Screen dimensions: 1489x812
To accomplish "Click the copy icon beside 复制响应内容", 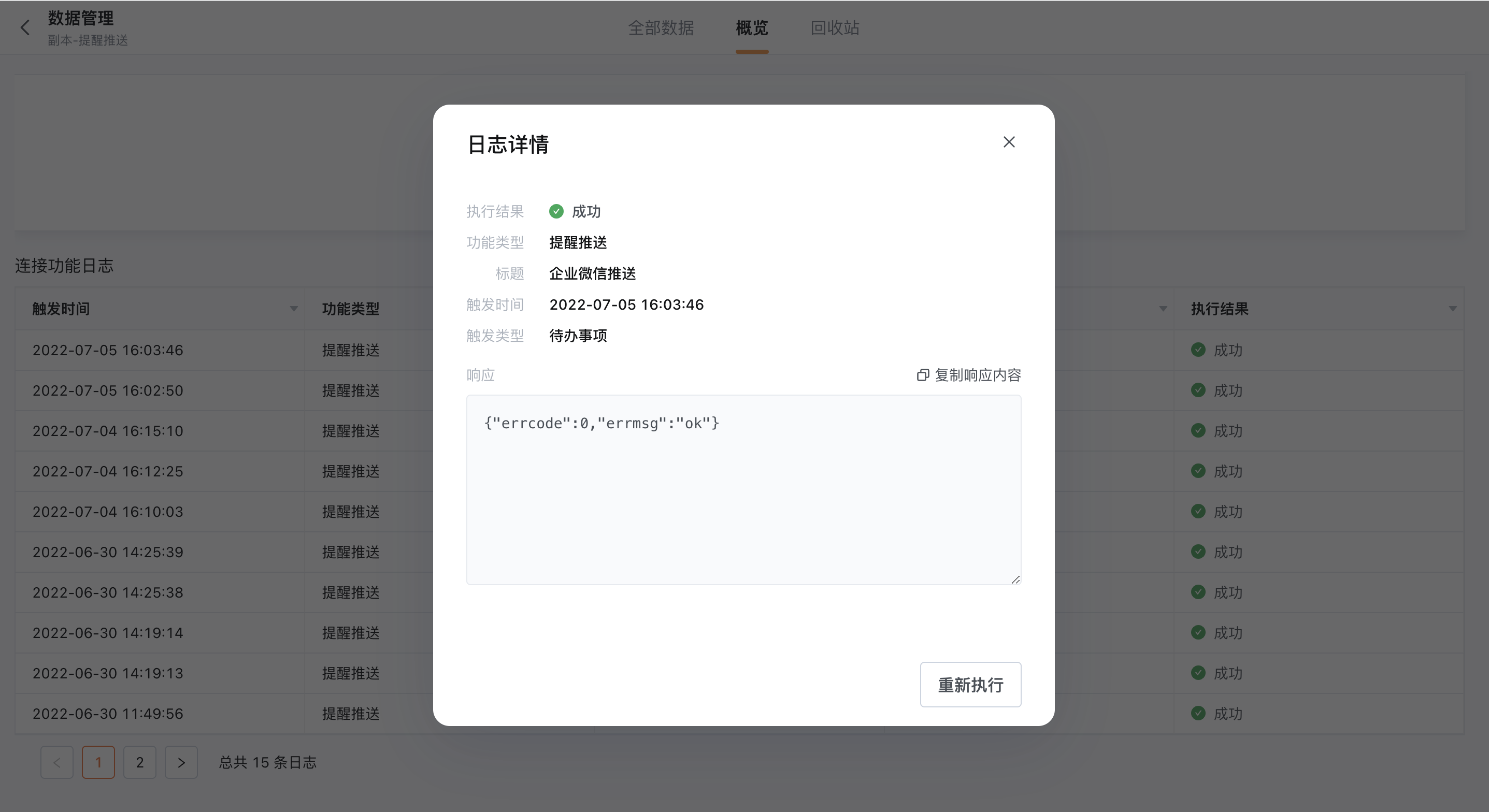I will [x=923, y=375].
